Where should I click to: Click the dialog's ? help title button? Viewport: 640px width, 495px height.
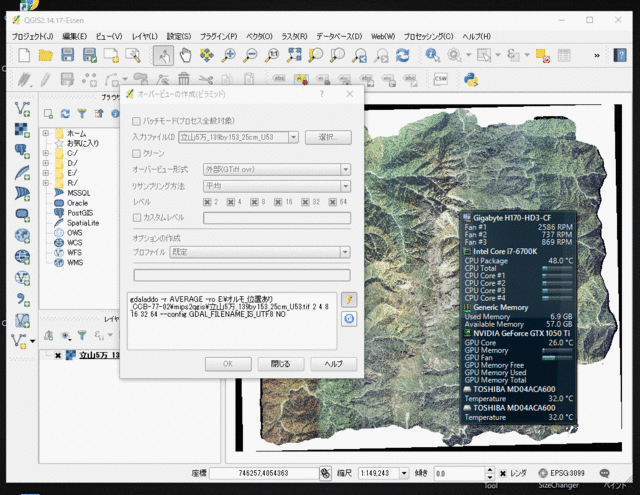(x=322, y=94)
